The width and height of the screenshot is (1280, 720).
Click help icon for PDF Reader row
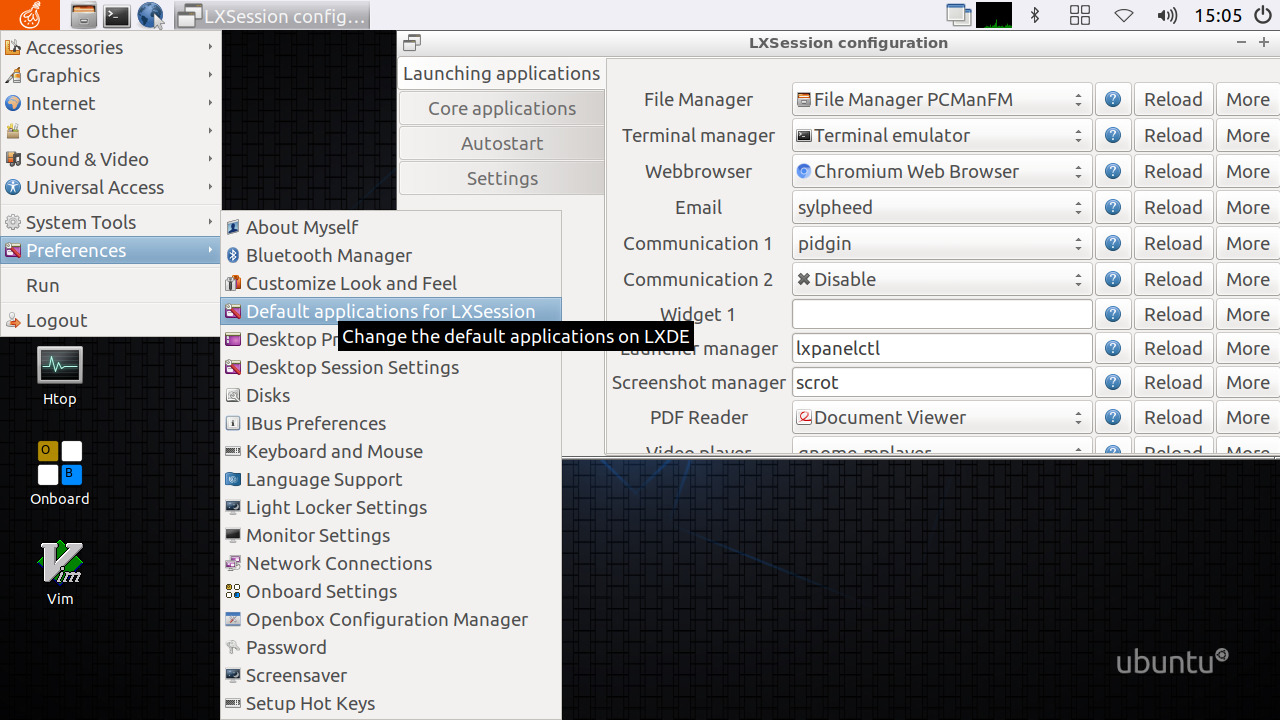click(x=1113, y=418)
